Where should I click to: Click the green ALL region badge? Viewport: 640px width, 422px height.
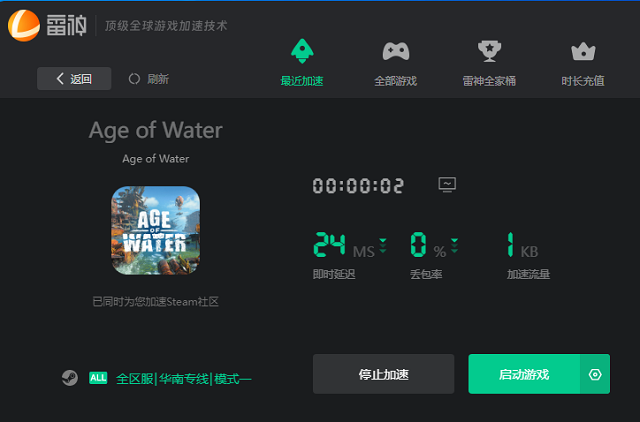coord(98,378)
